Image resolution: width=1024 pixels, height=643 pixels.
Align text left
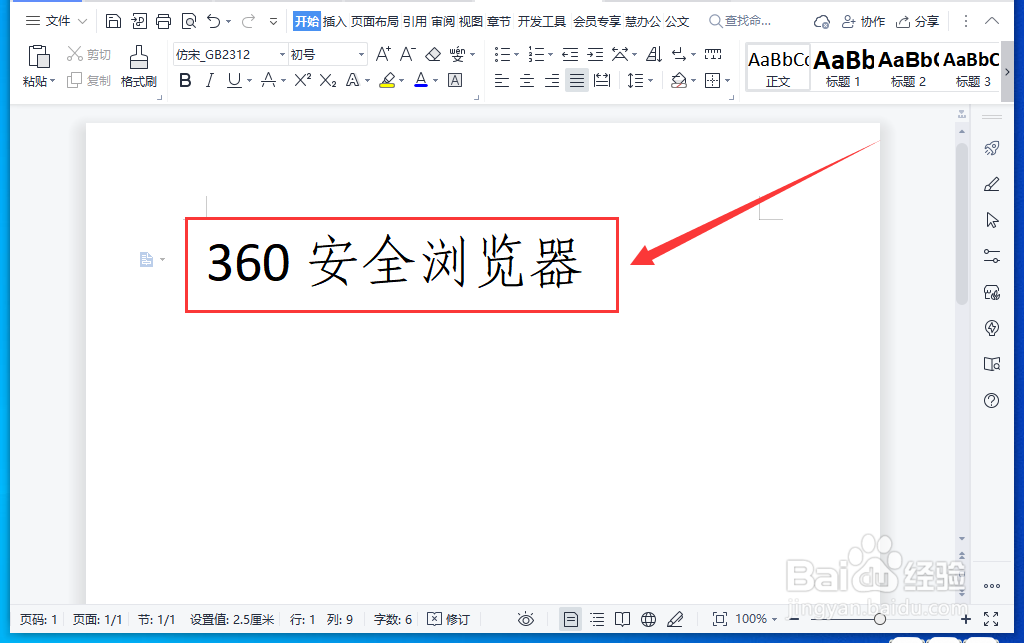[502, 80]
